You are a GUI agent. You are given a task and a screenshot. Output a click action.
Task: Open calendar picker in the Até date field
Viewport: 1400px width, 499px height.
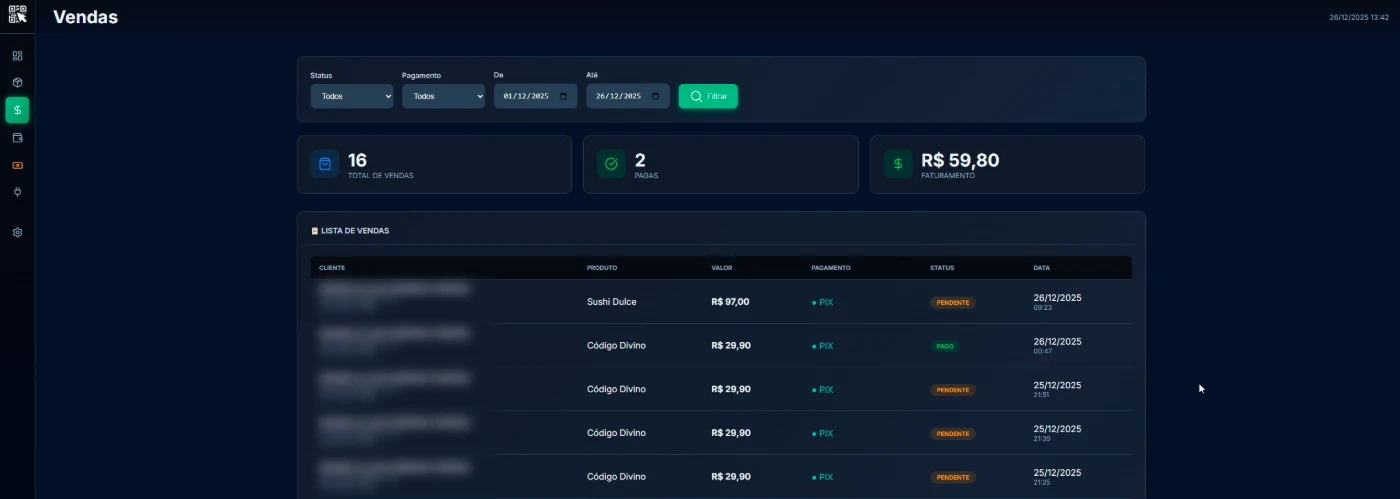click(x=655, y=97)
